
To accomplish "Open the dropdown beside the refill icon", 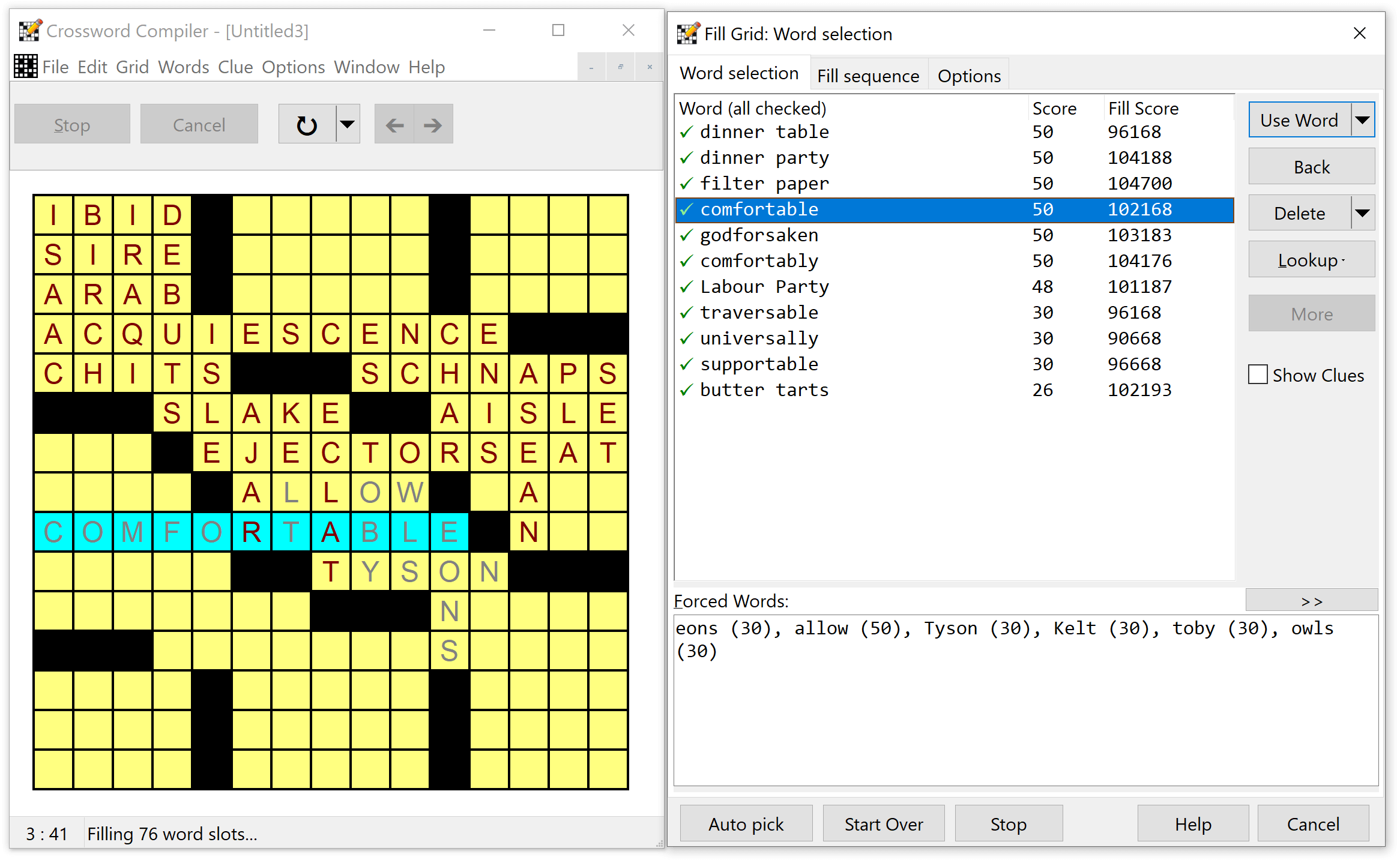I will [348, 124].
